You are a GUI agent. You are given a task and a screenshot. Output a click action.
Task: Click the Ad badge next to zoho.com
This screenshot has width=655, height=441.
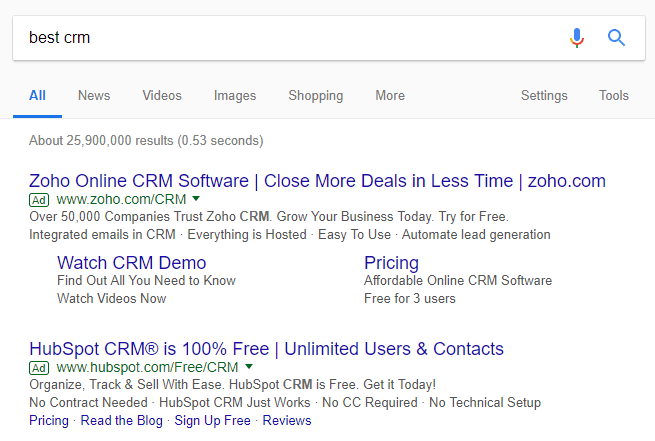point(39,200)
